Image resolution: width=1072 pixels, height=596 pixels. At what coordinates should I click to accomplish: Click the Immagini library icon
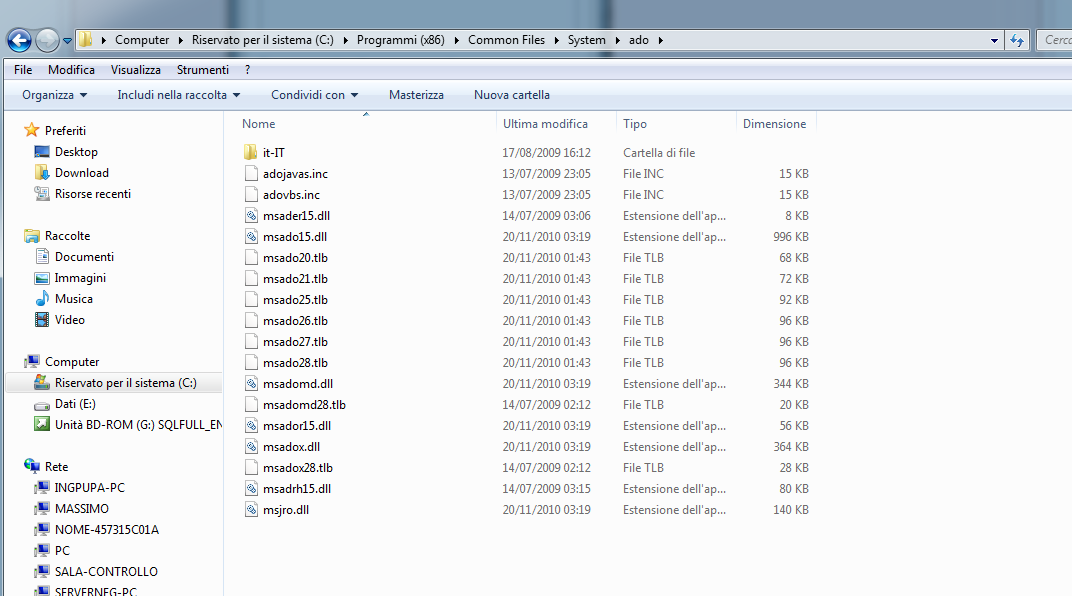(42, 277)
